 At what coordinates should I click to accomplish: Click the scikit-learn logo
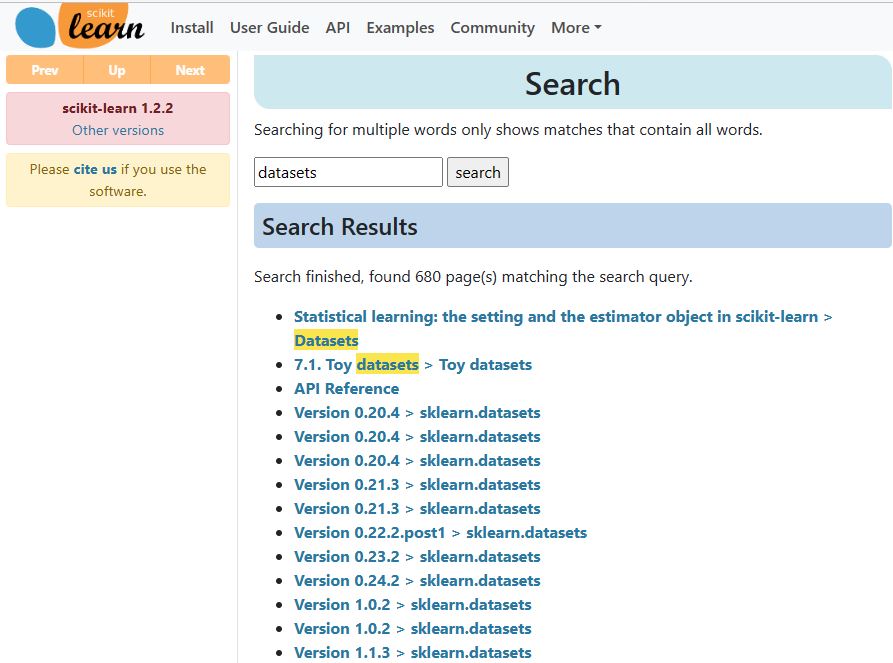80,26
